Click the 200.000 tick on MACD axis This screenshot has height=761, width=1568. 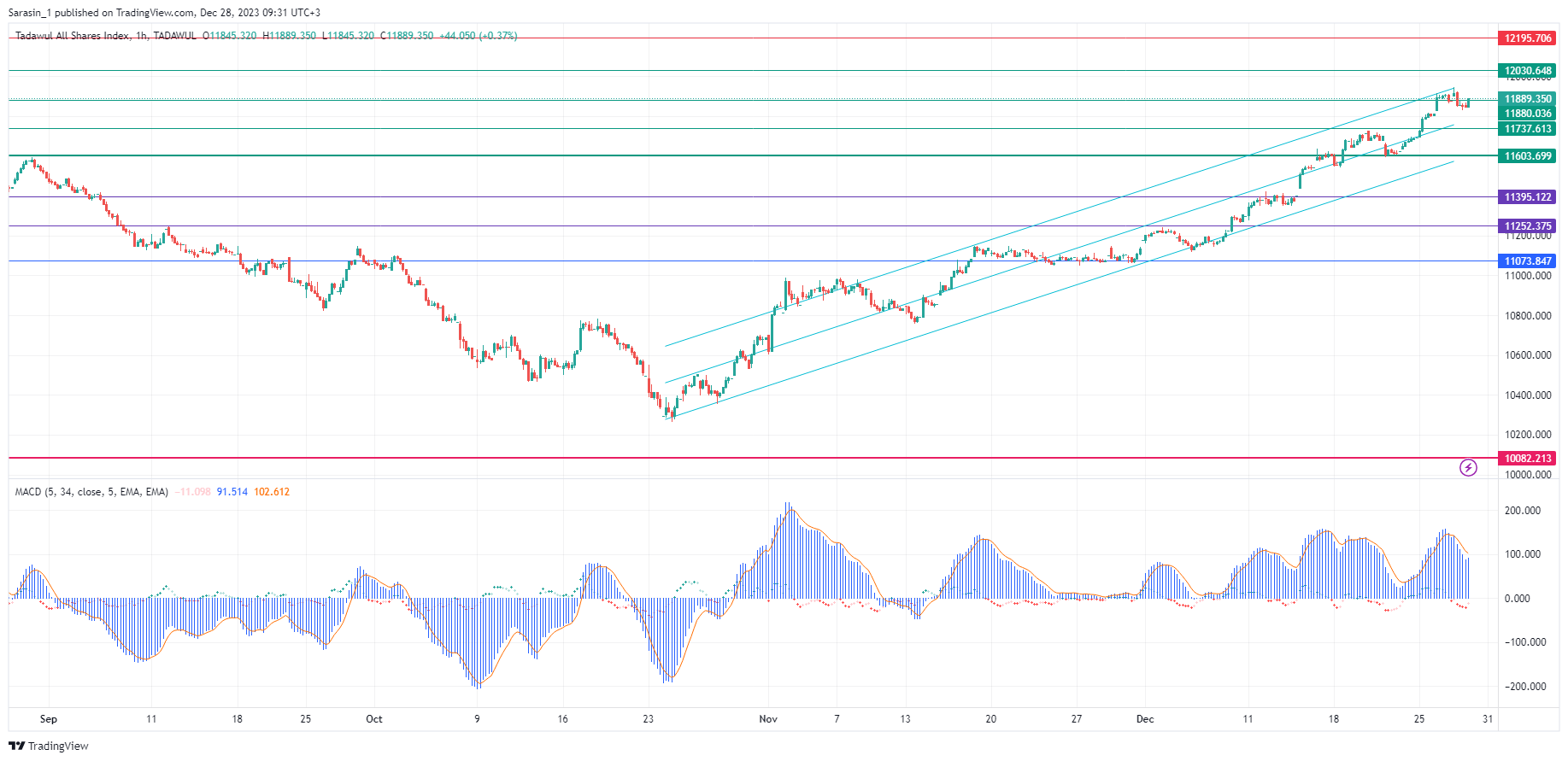coord(1523,511)
